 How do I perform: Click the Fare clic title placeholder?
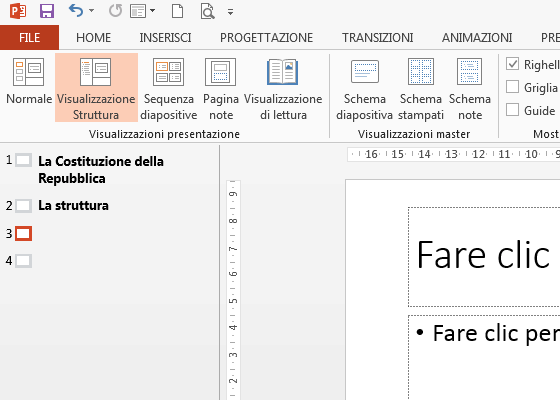click(x=484, y=256)
